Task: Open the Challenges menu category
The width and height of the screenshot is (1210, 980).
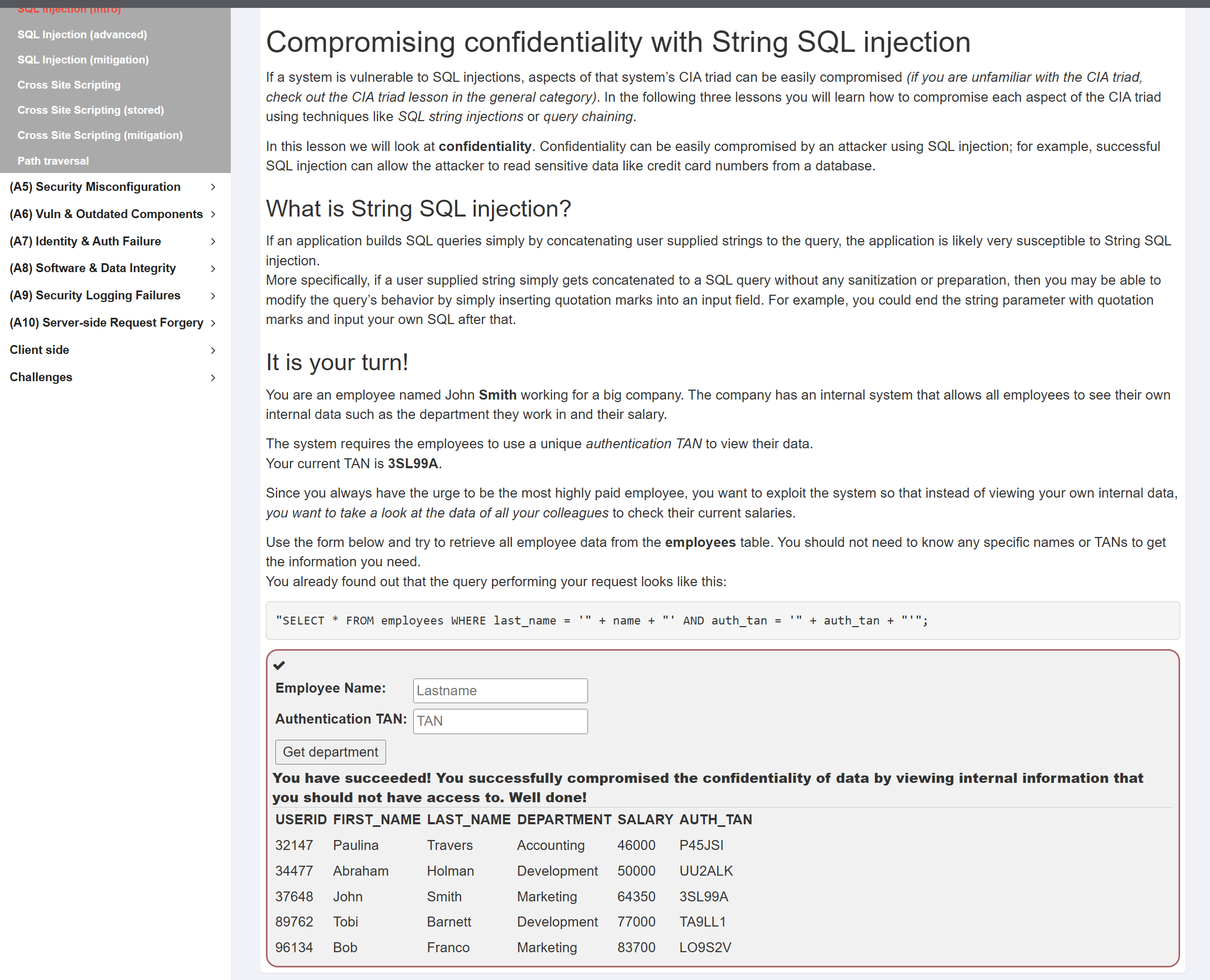Action: (41, 377)
